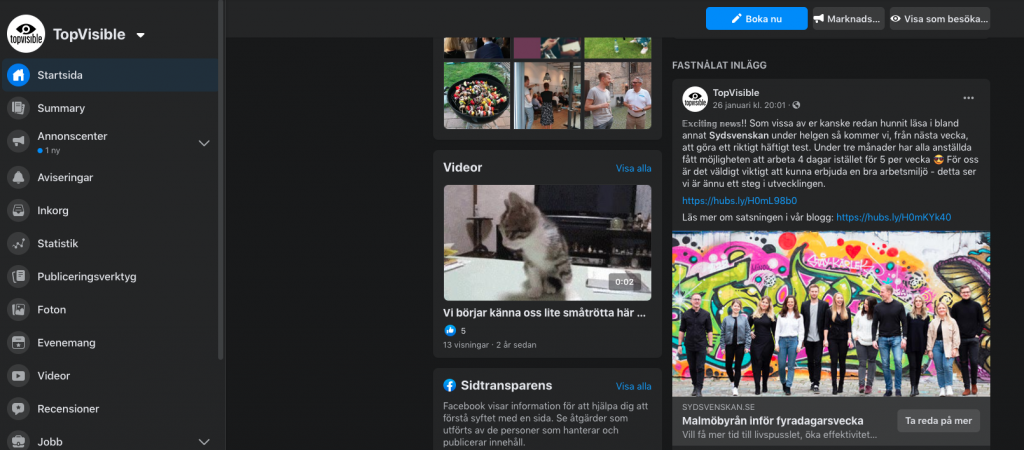
Task: Open the TopVisible page switcher dropdown arrow
Action: pos(140,35)
